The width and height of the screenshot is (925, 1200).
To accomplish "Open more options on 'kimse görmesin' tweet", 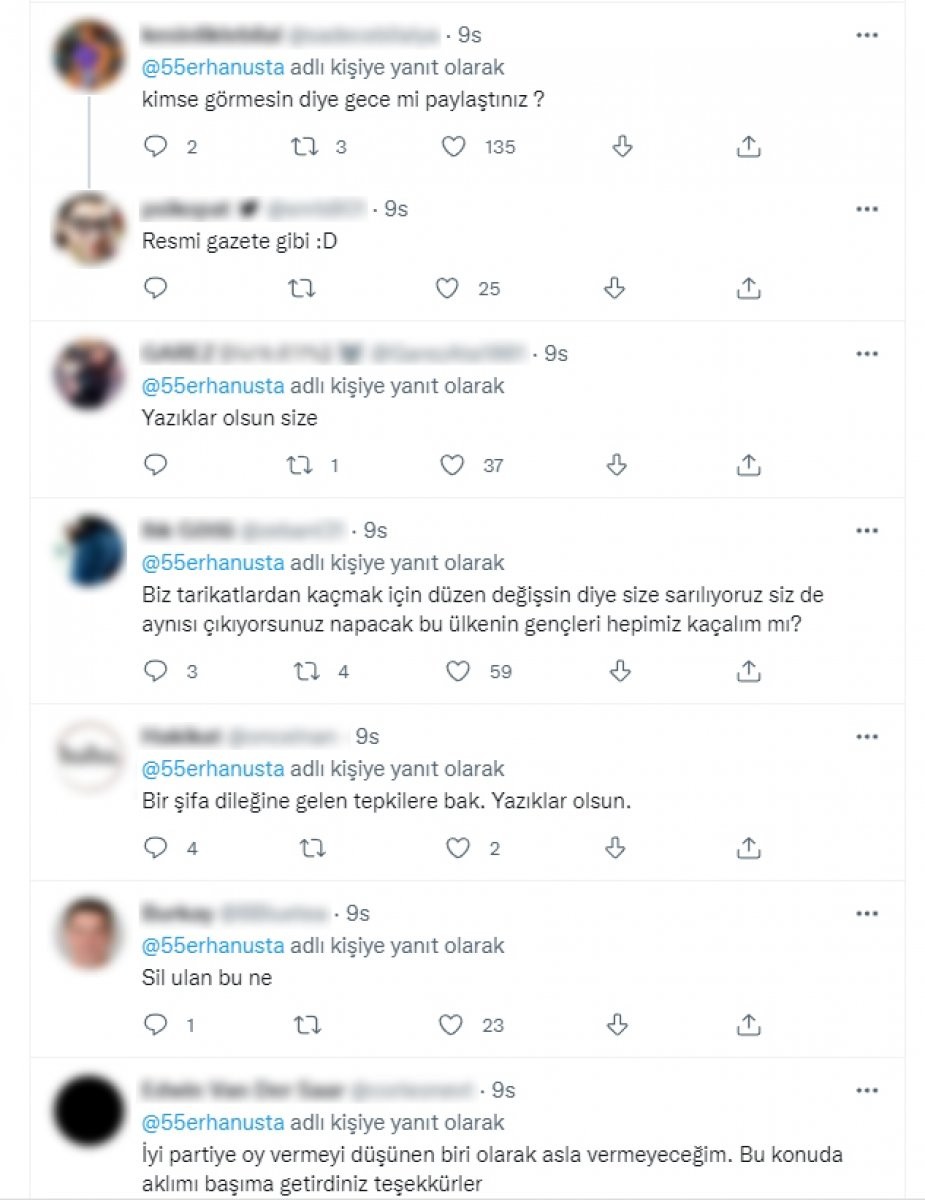I will click(x=867, y=35).
